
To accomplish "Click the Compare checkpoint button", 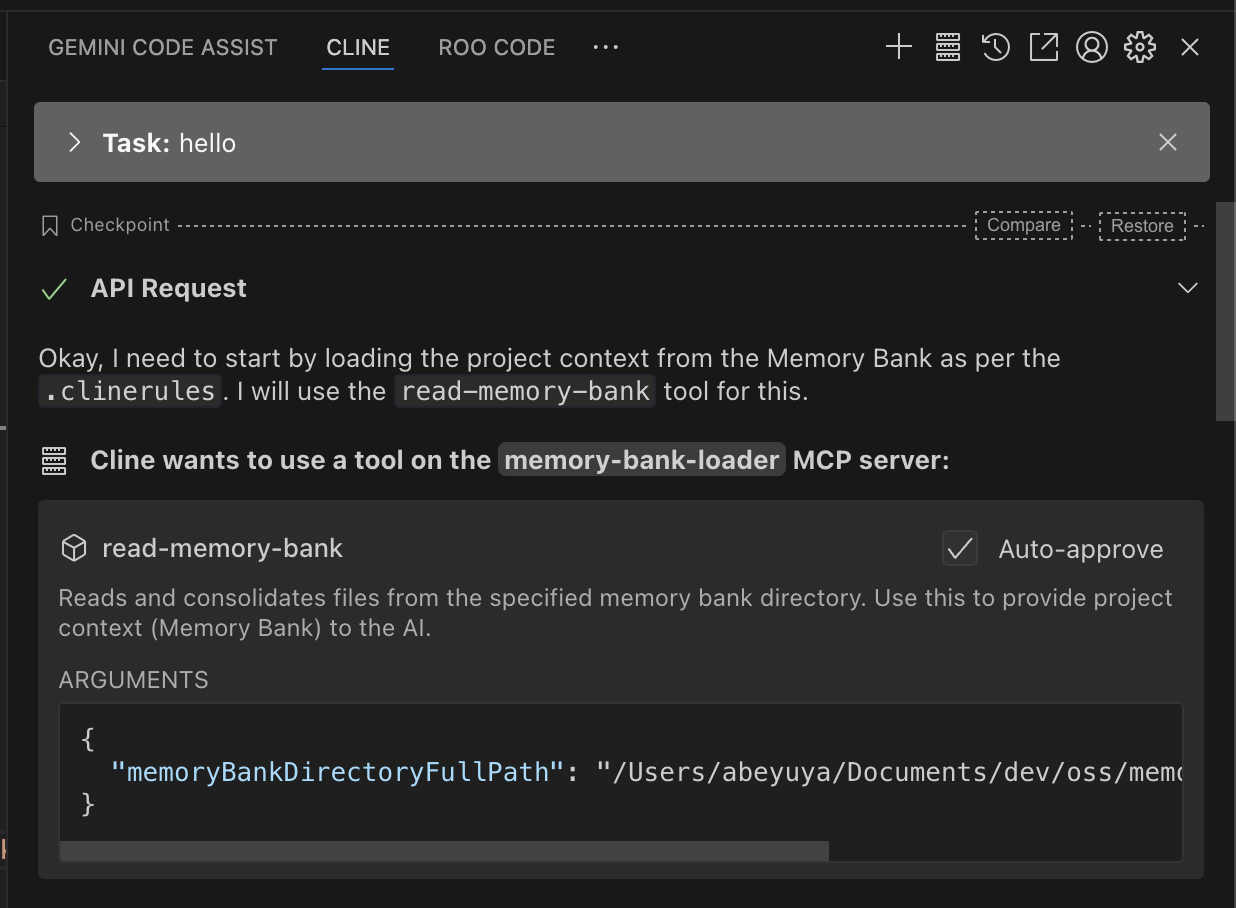I will pyautogui.click(x=1023, y=225).
